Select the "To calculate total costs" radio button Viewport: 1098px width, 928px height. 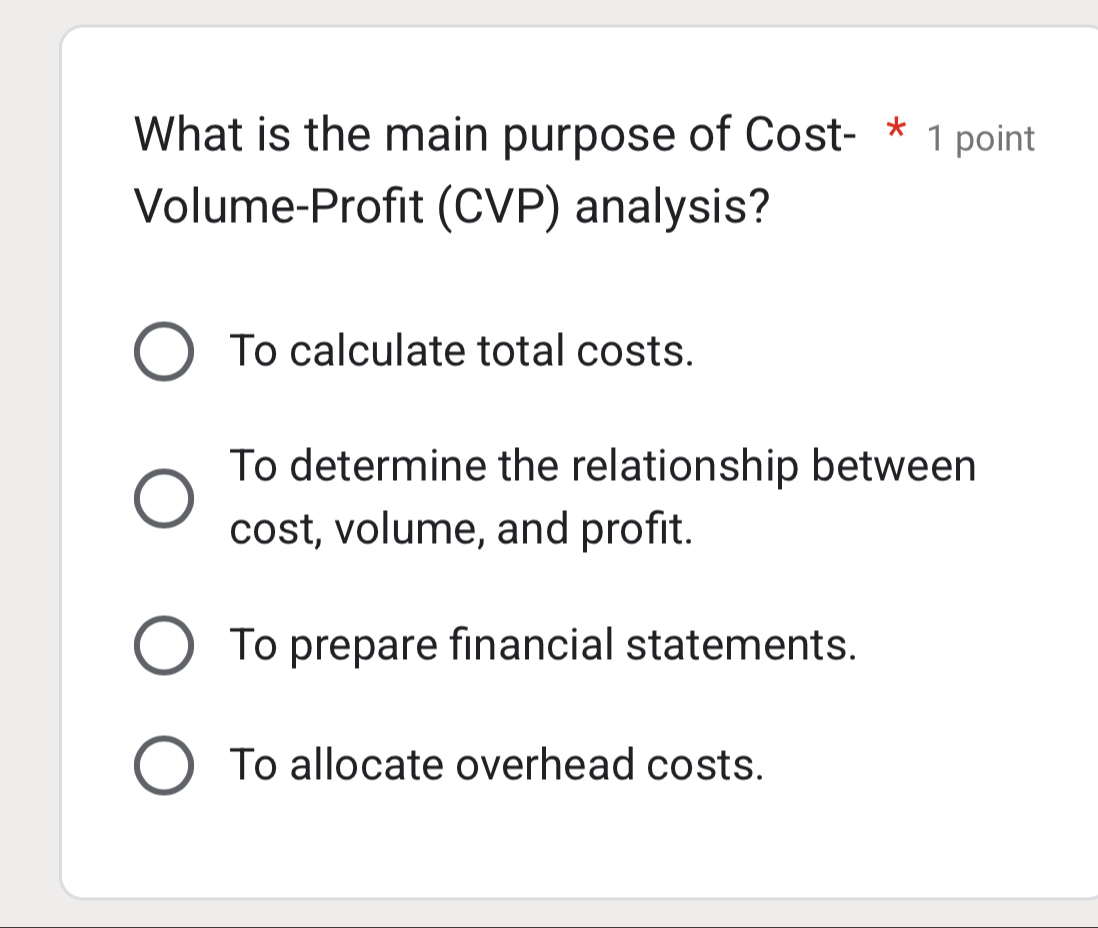pos(164,352)
